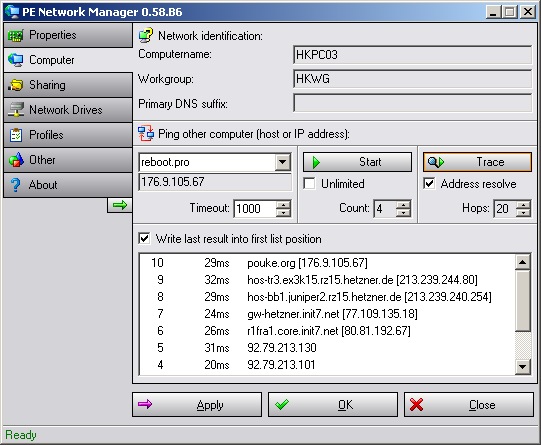Click the green arrow expand button
Screen dimensions: 541x445
coord(120,206)
